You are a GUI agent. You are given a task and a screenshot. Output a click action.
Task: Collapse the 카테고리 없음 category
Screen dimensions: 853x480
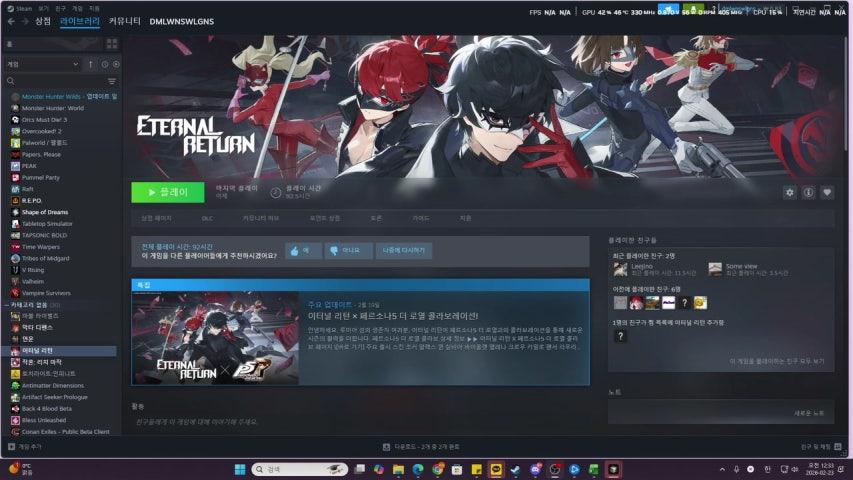coord(7,305)
